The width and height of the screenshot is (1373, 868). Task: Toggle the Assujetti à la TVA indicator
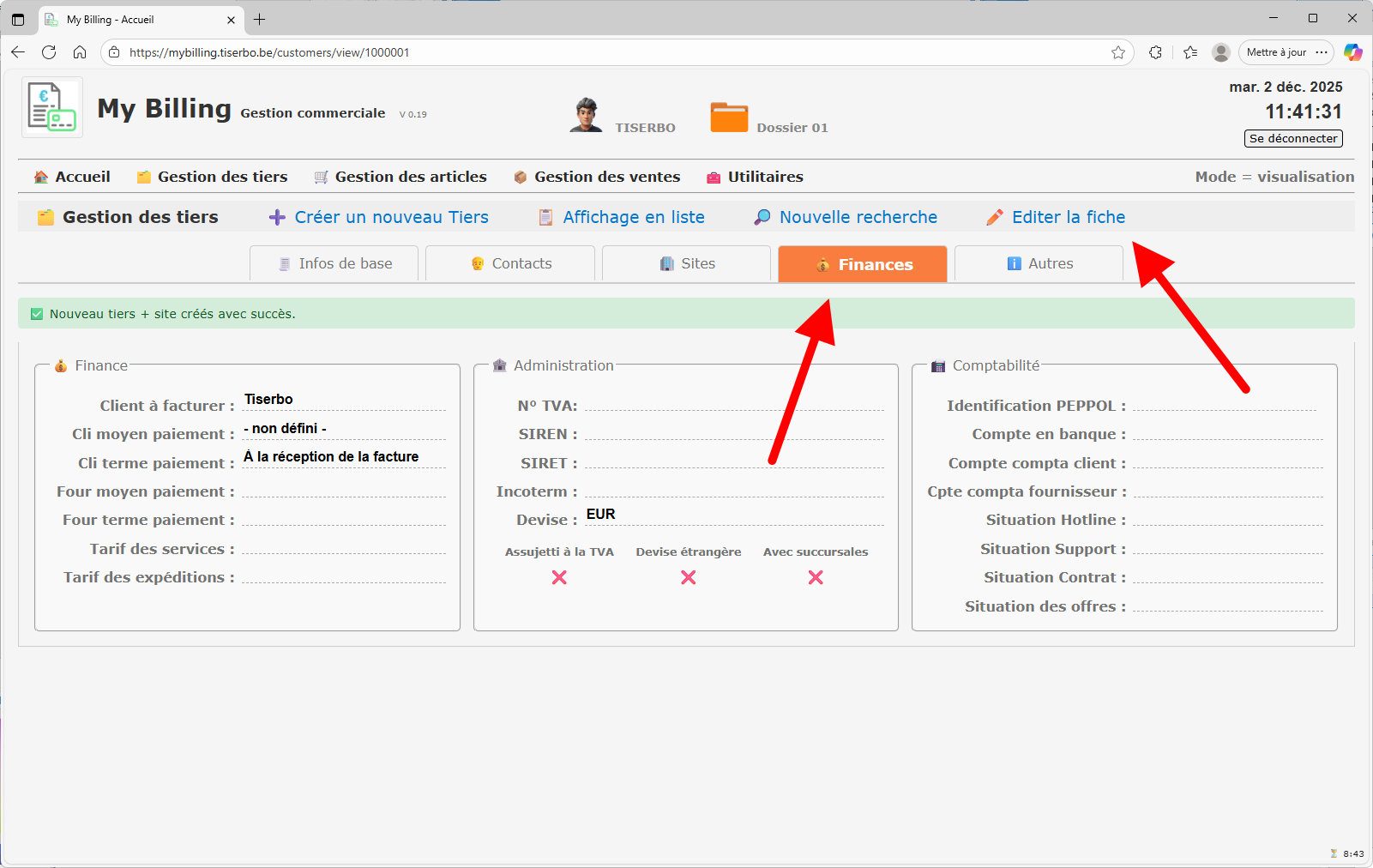click(559, 577)
